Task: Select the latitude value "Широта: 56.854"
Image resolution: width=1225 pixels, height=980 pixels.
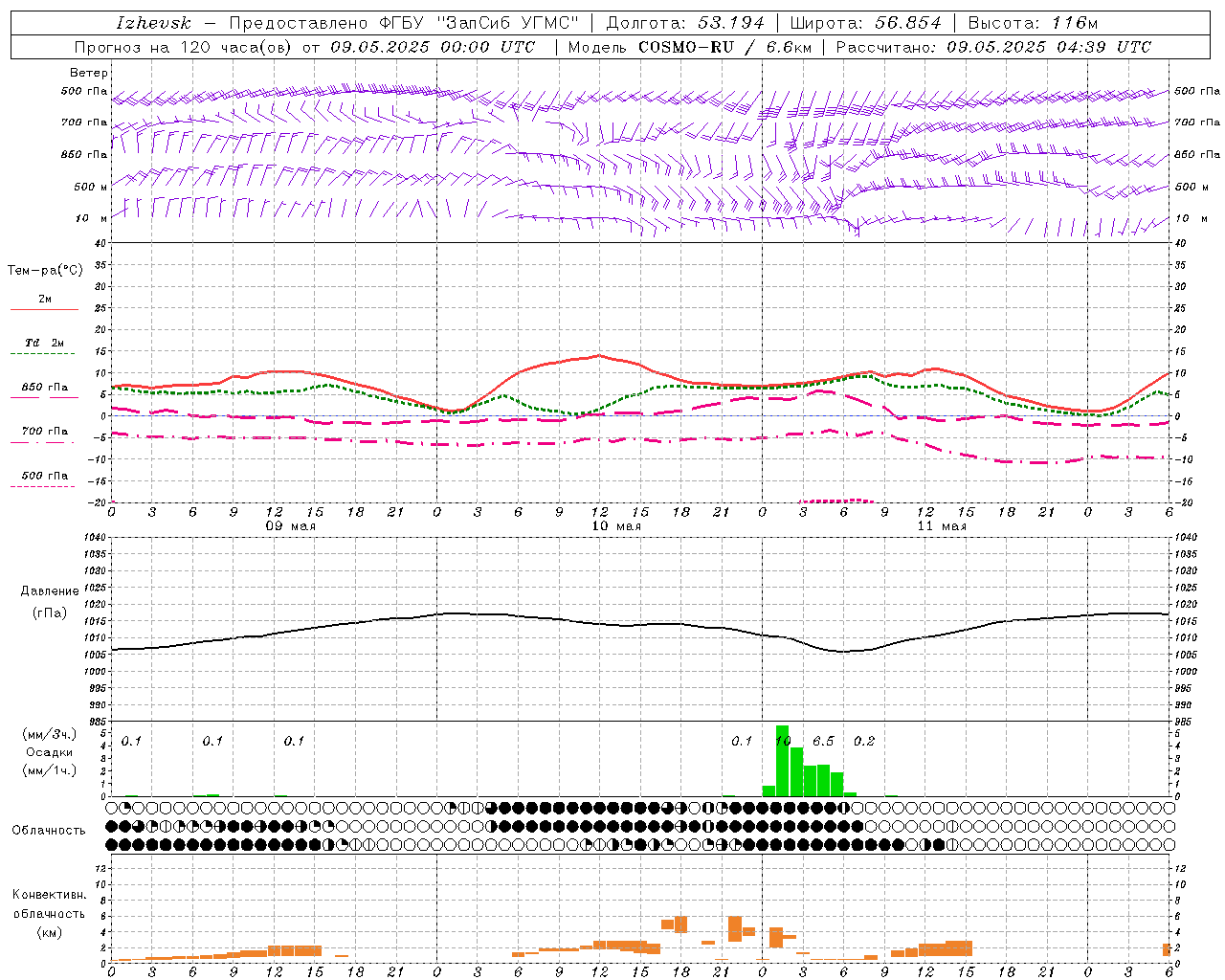Action: click(x=865, y=23)
